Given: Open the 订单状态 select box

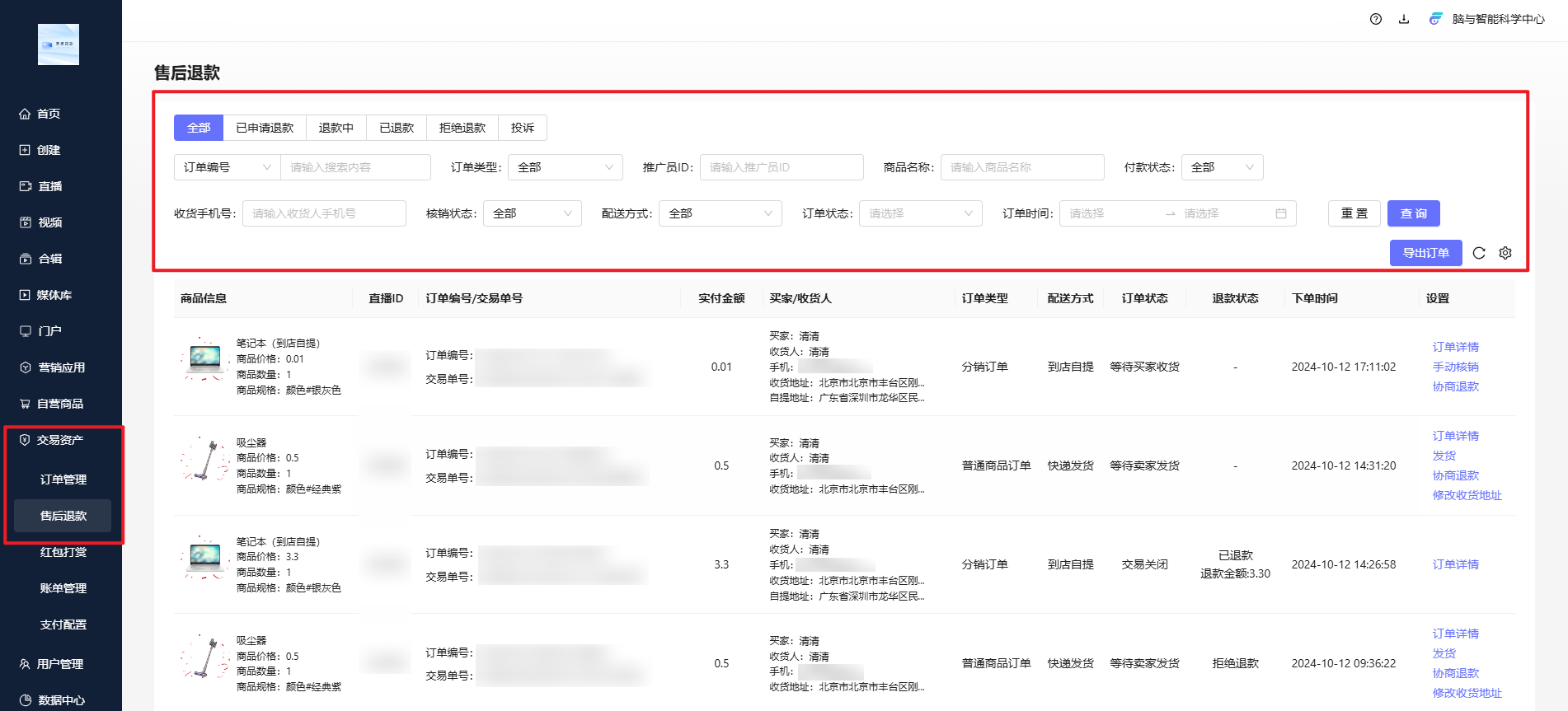Looking at the screenshot, I should coord(920,213).
